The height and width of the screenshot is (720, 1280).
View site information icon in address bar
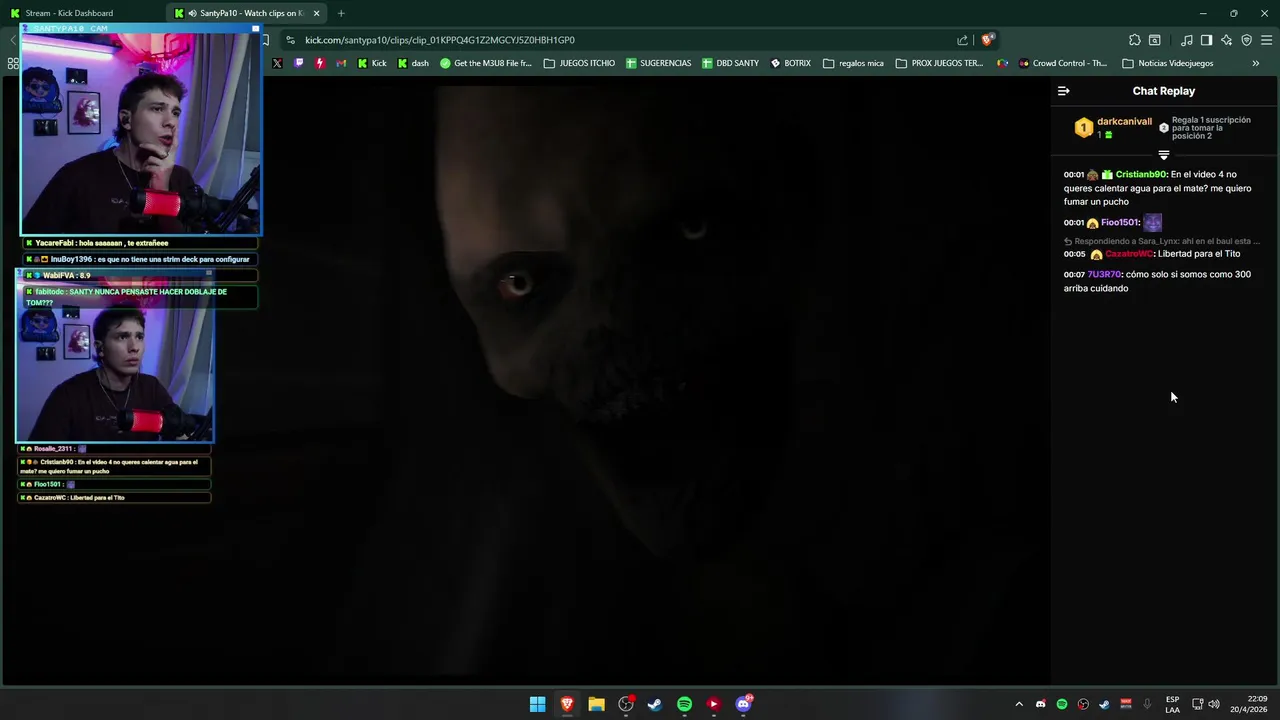290,40
